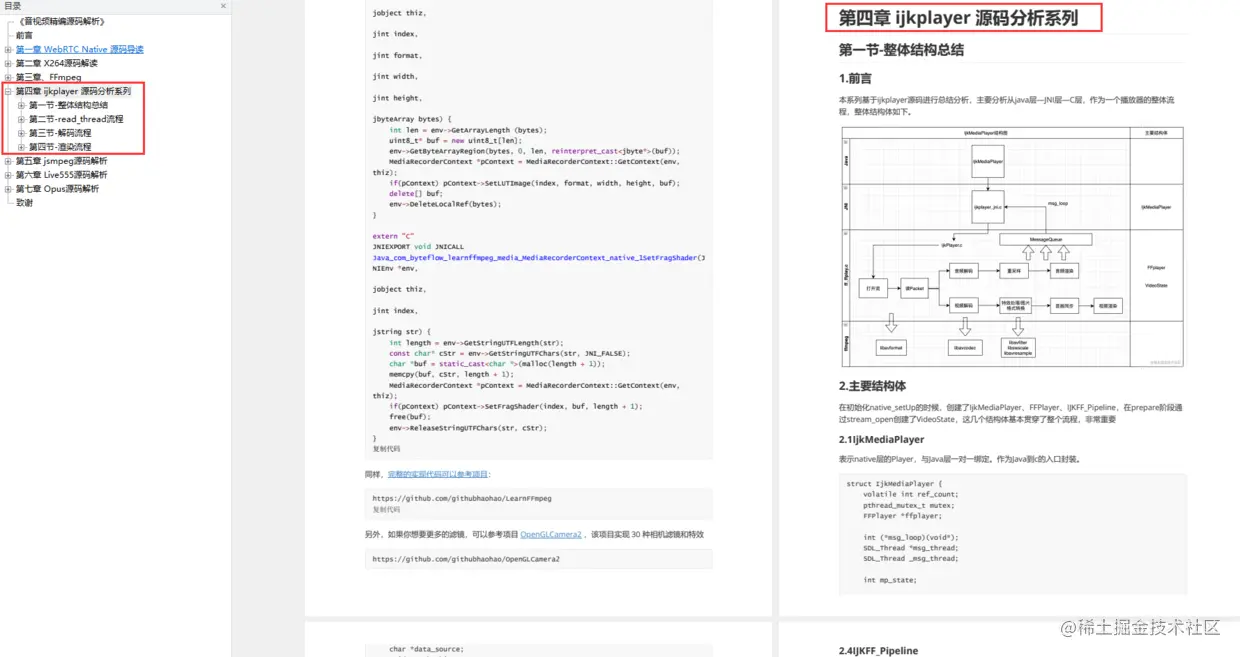Open 《音视频精编源码解析》 bookmark
Screen dimensions: 1240x657
60,21
